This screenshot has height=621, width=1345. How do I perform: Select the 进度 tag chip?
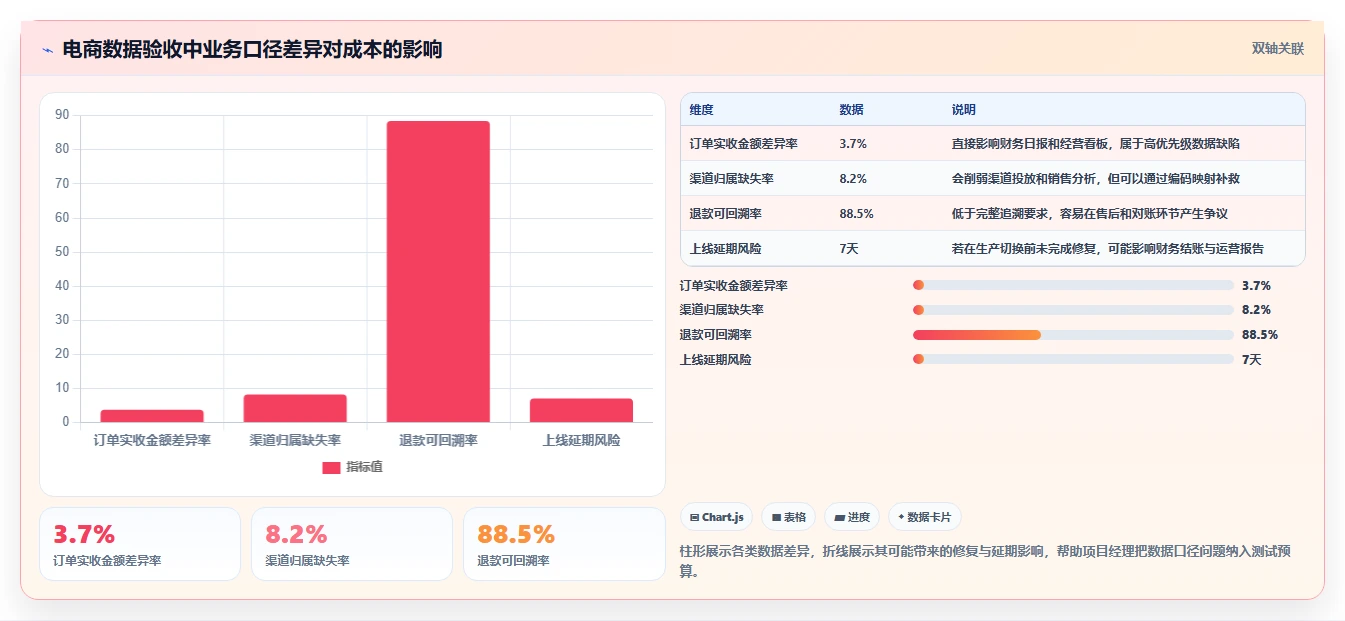click(x=852, y=517)
